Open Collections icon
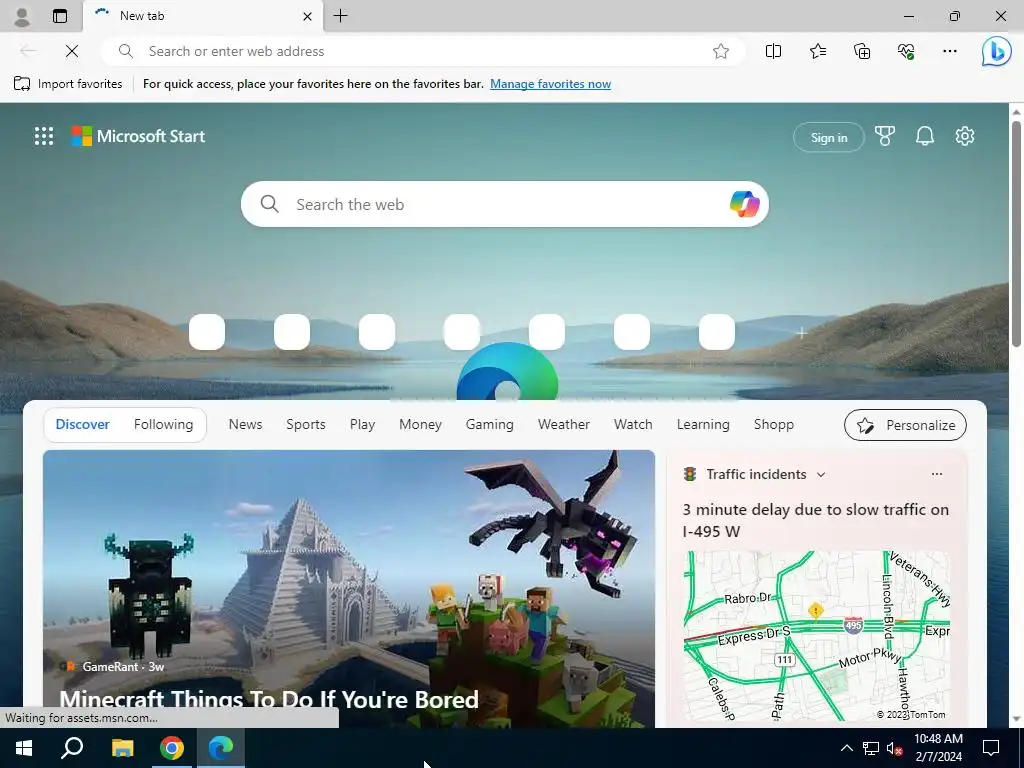Image resolution: width=1024 pixels, height=768 pixels. (862, 51)
